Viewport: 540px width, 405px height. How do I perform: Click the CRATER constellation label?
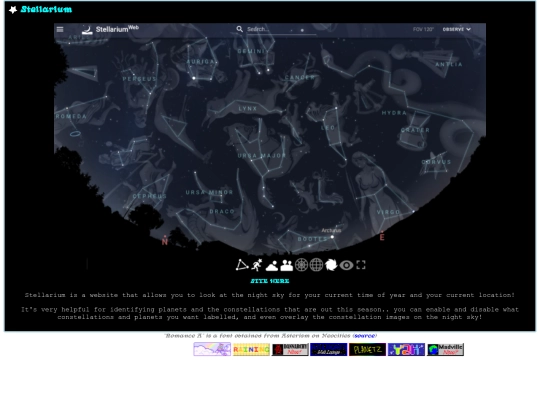415,130
